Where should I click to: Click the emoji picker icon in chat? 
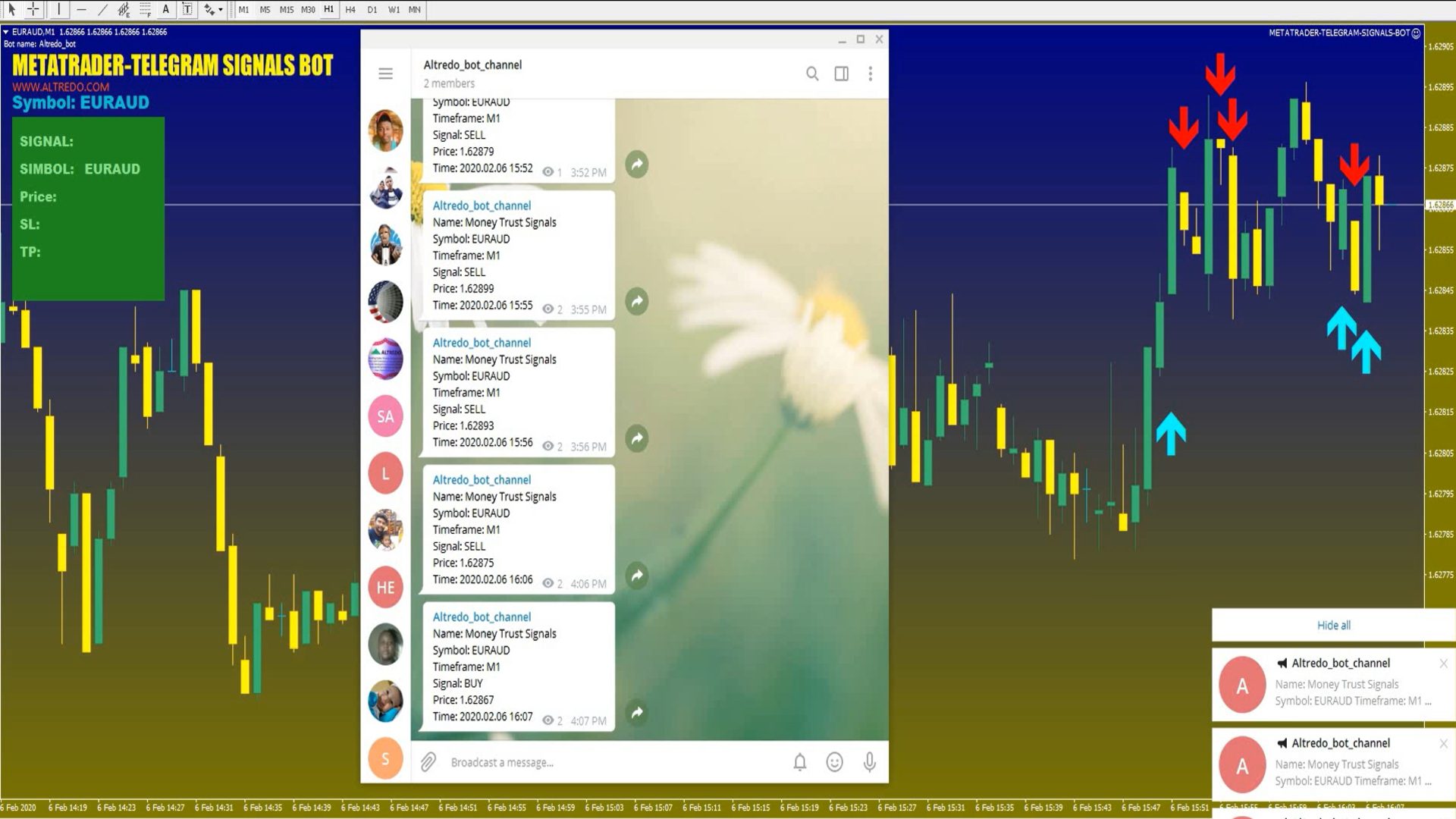[834, 762]
